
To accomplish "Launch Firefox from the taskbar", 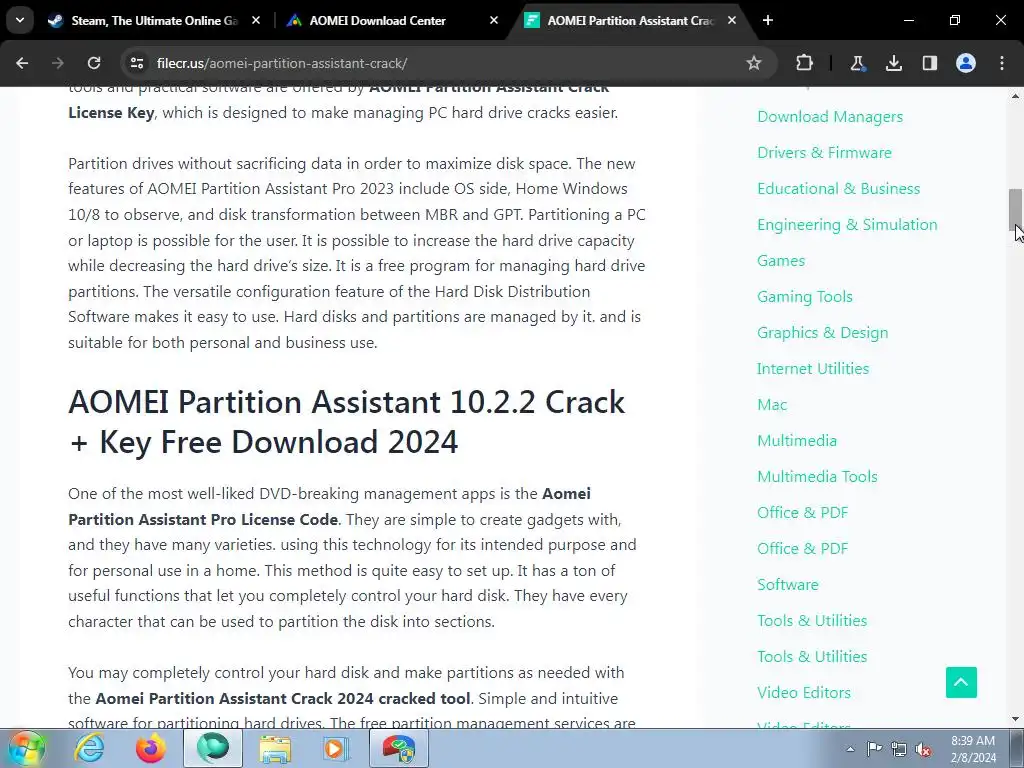I will tap(151, 748).
